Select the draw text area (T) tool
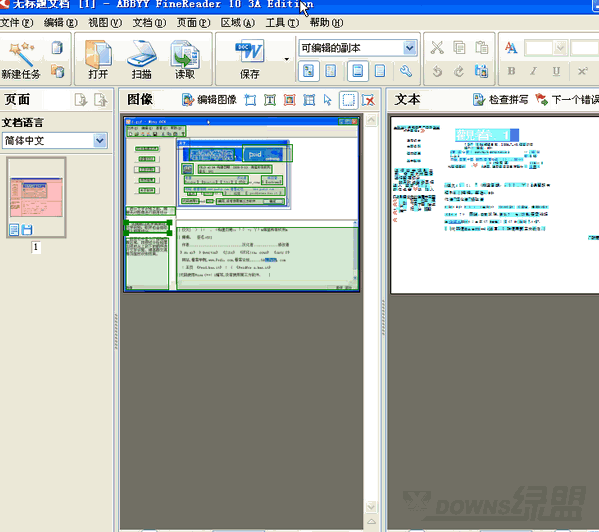The image size is (599, 532). pos(270,100)
